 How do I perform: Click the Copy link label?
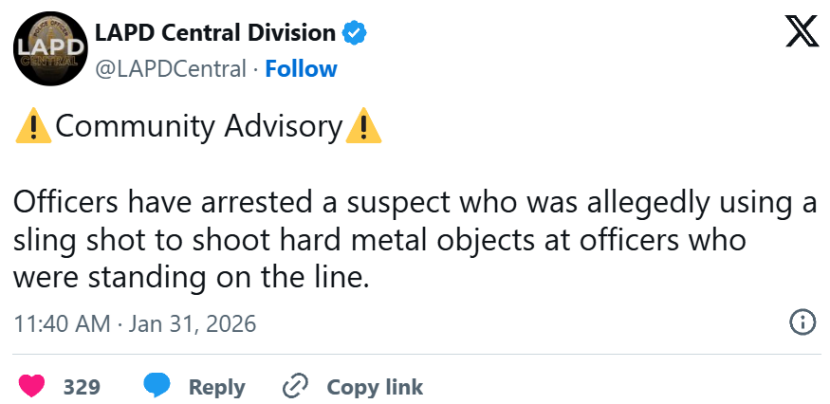[375, 387]
